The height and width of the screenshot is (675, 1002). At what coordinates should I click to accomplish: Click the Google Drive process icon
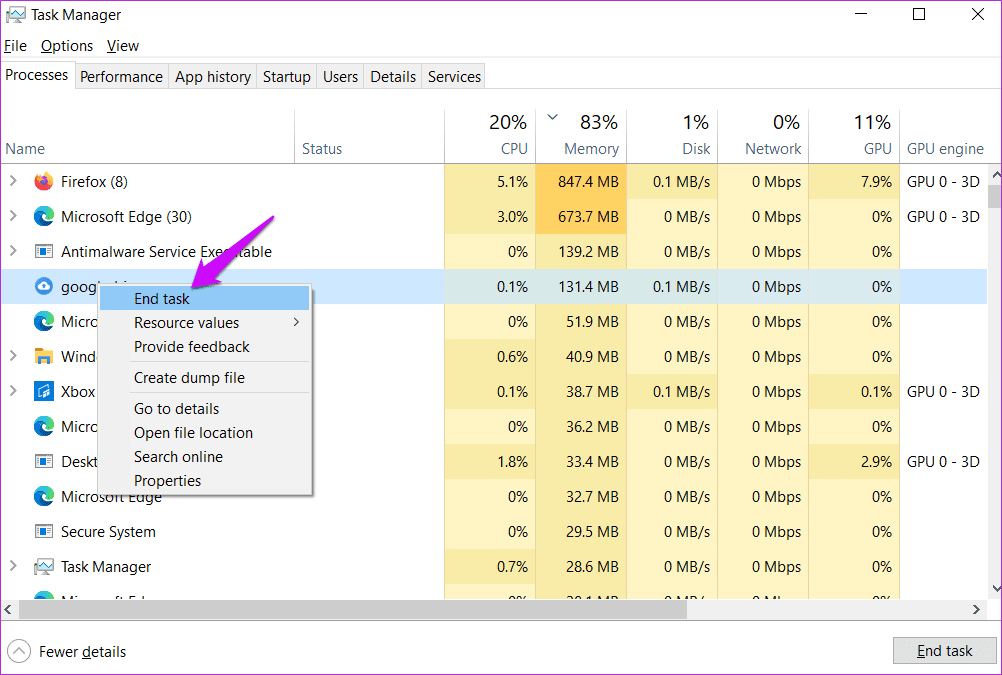click(x=43, y=287)
